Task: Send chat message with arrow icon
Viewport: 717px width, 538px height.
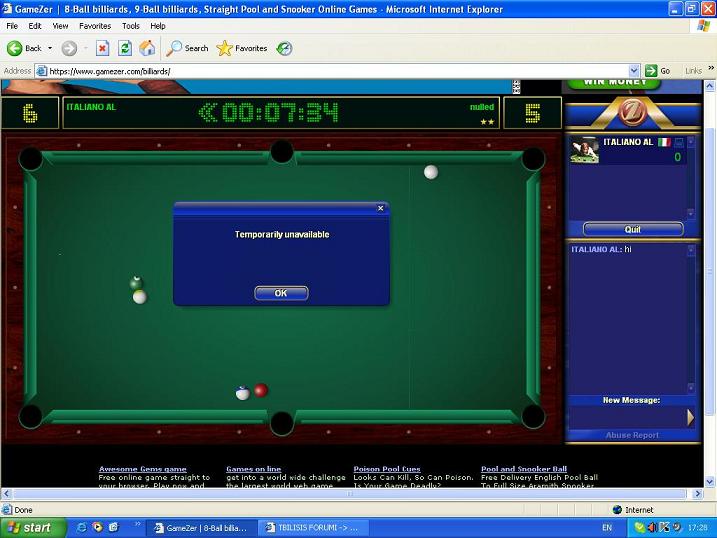Action: (690, 417)
